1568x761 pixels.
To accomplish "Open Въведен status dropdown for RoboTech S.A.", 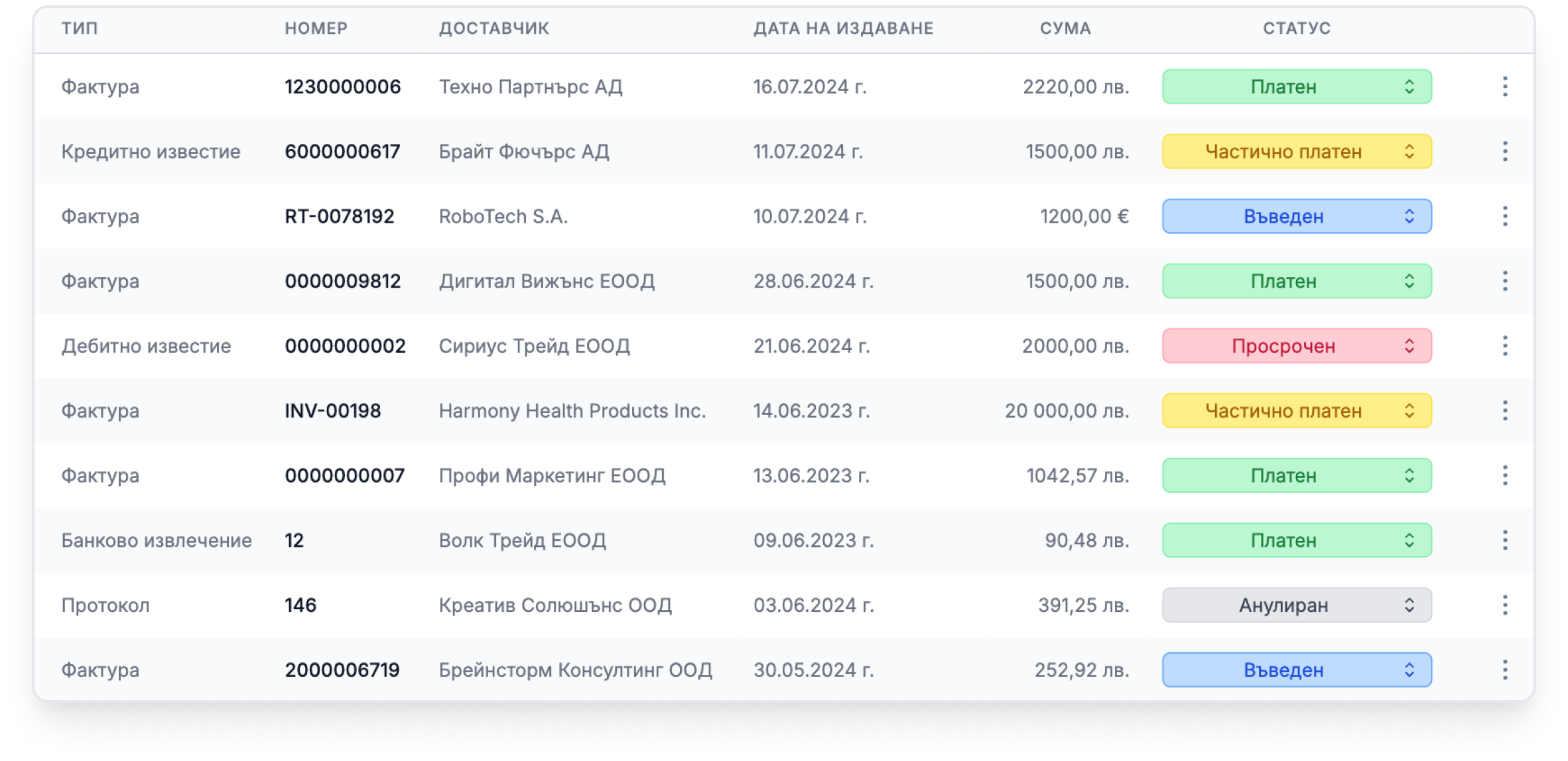I will pos(1297,216).
